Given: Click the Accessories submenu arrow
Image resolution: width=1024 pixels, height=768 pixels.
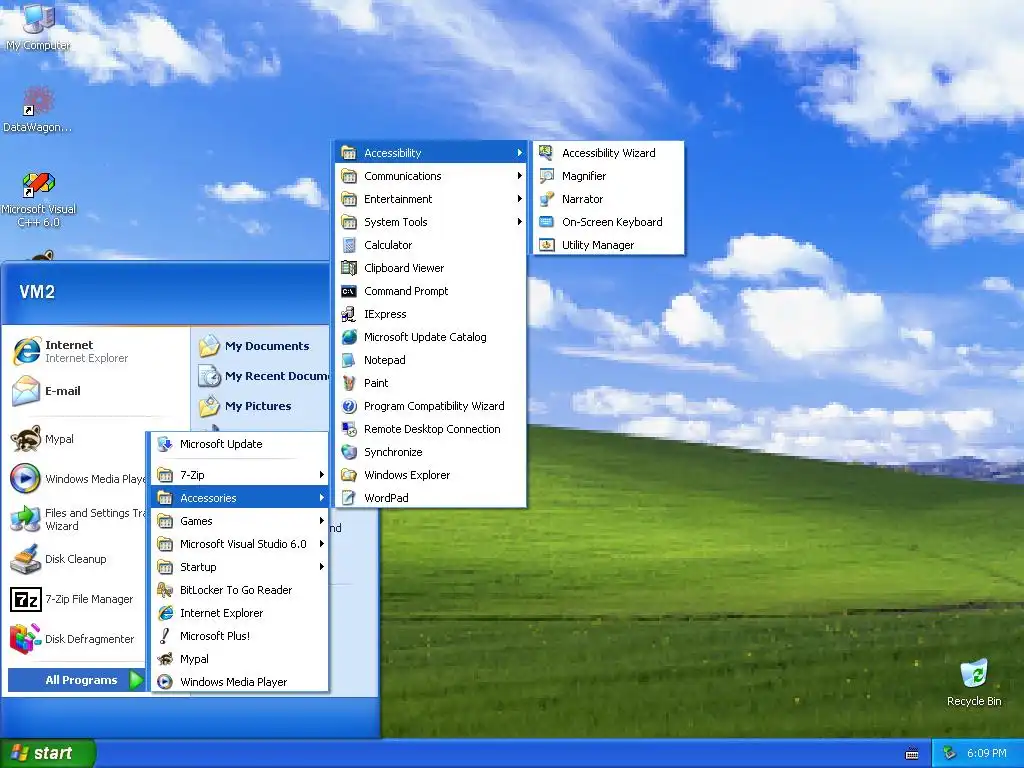Looking at the screenshot, I should pyautogui.click(x=321, y=498).
